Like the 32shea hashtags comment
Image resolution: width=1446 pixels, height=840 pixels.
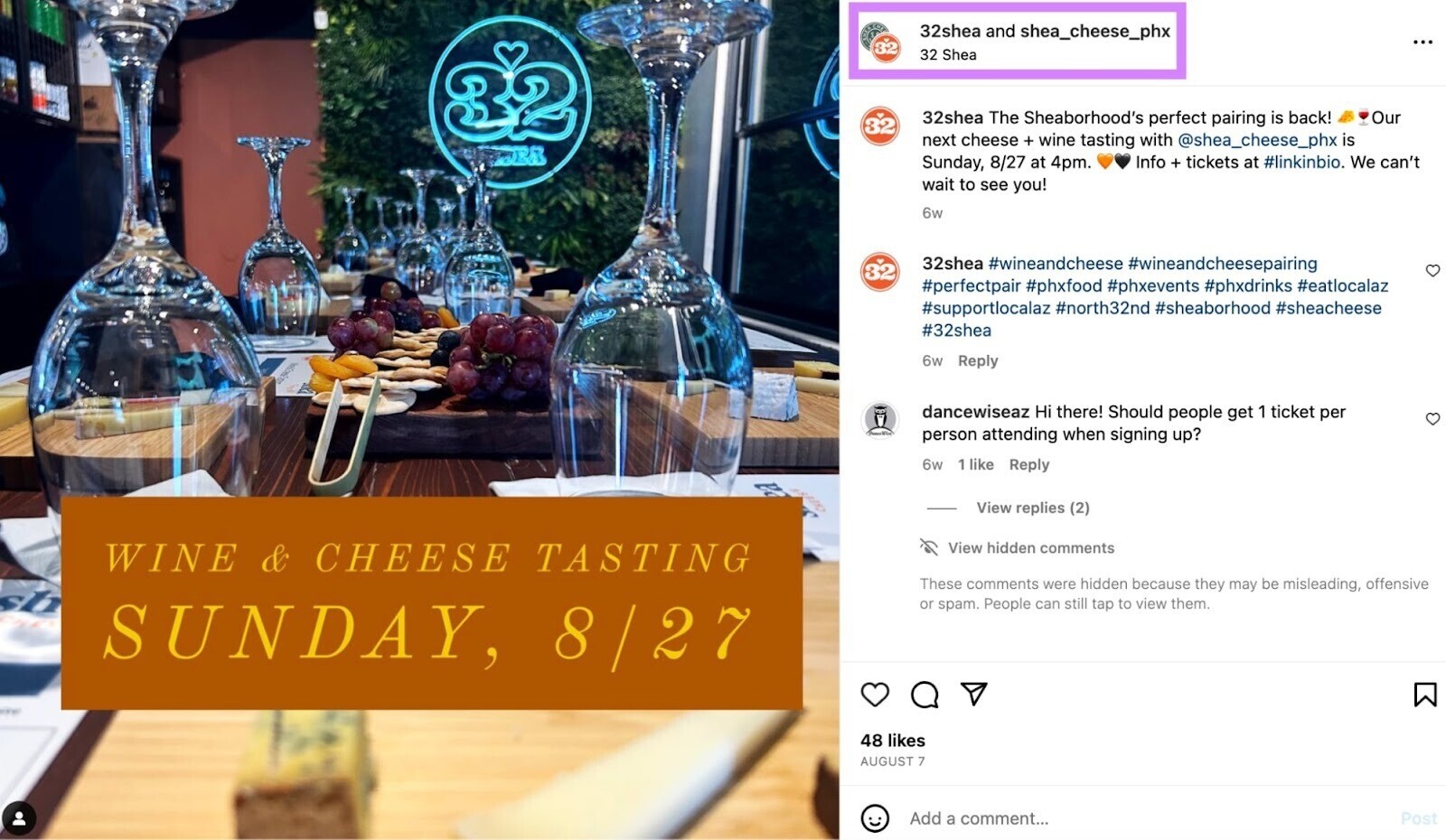[x=1432, y=270]
